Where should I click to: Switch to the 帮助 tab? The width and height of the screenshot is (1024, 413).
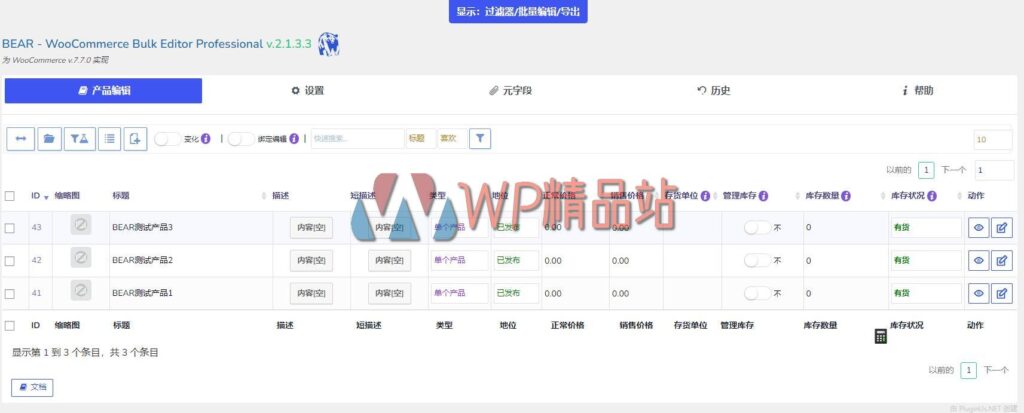tap(918, 91)
